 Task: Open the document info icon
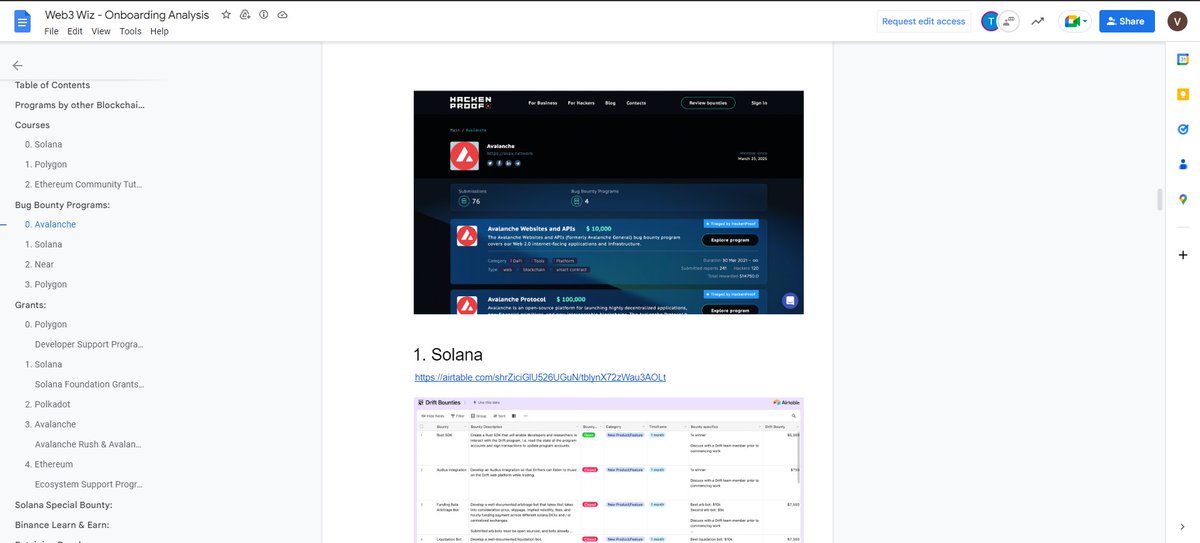[x=264, y=15]
